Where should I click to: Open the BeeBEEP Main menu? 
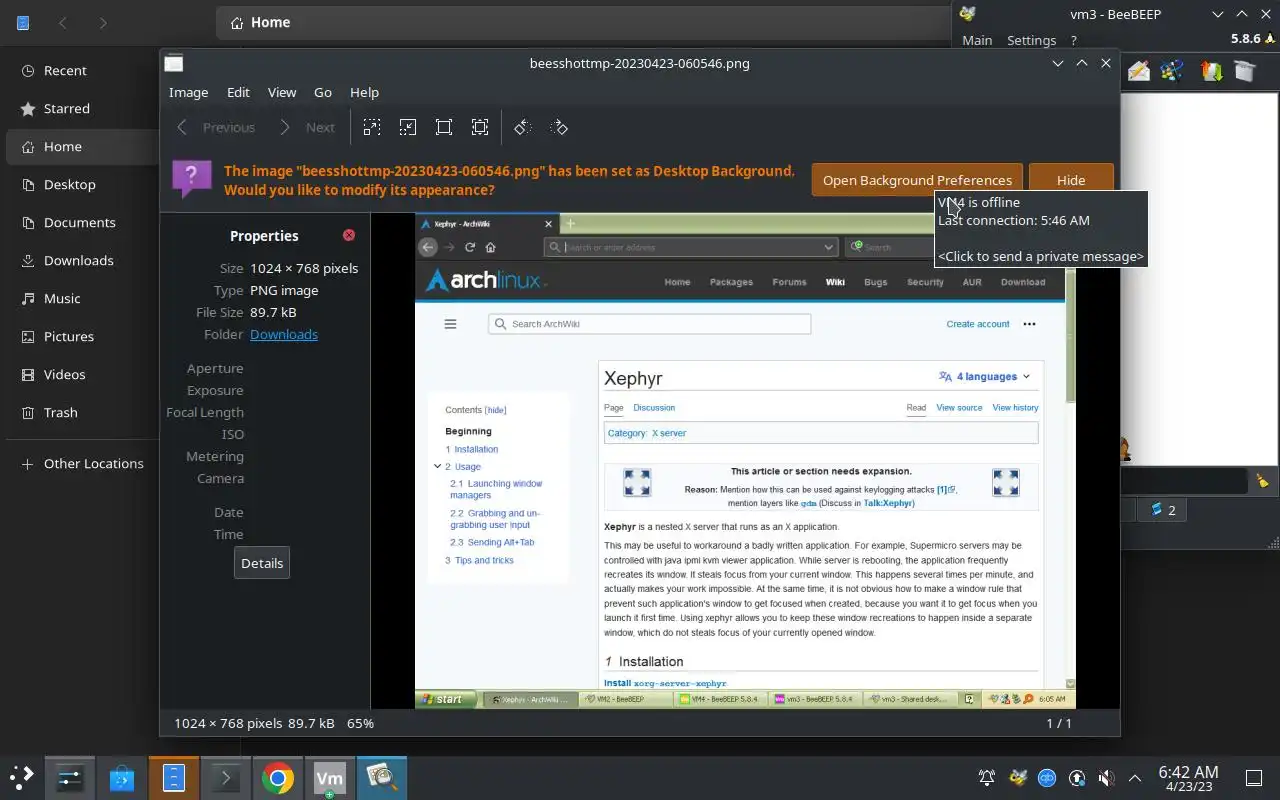[977, 40]
